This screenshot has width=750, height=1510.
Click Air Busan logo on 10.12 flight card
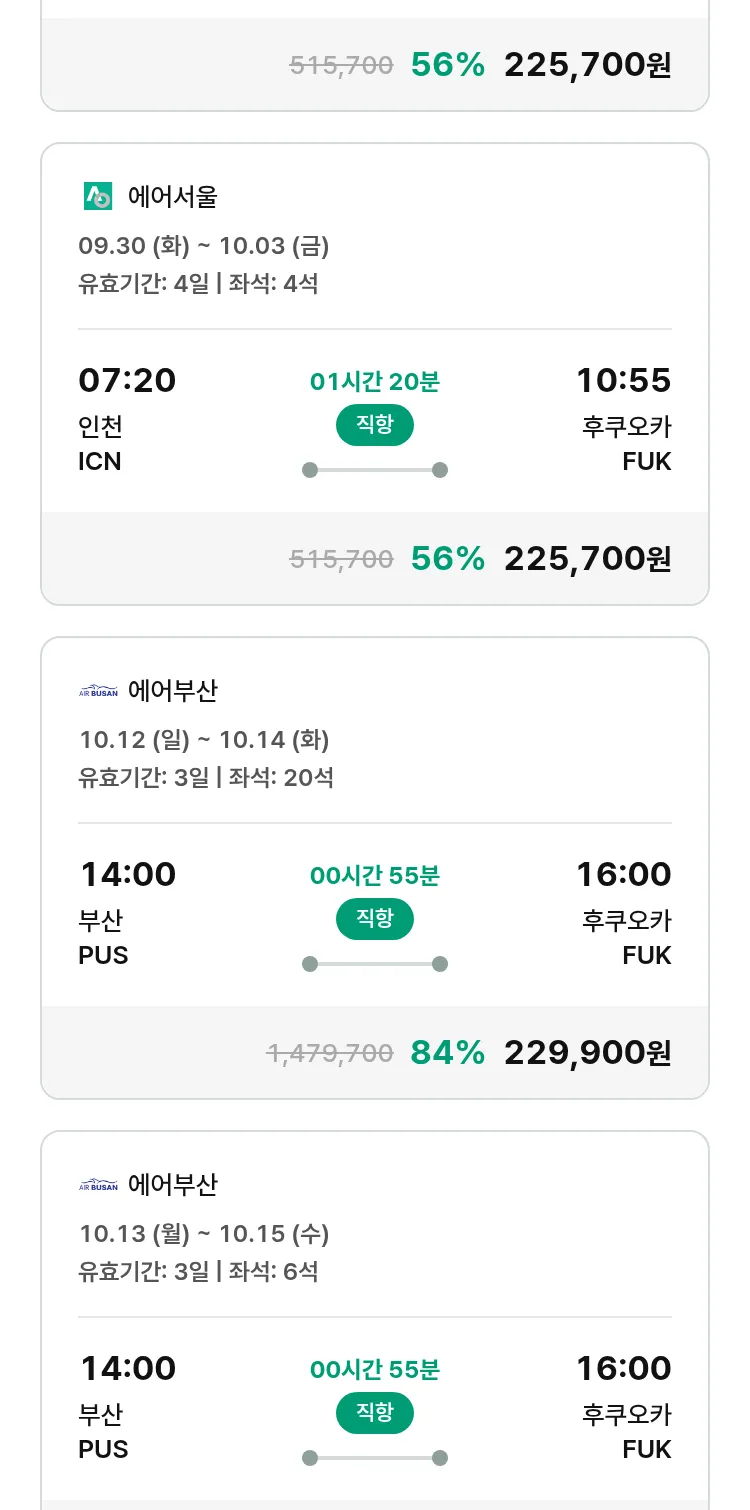(98, 691)
